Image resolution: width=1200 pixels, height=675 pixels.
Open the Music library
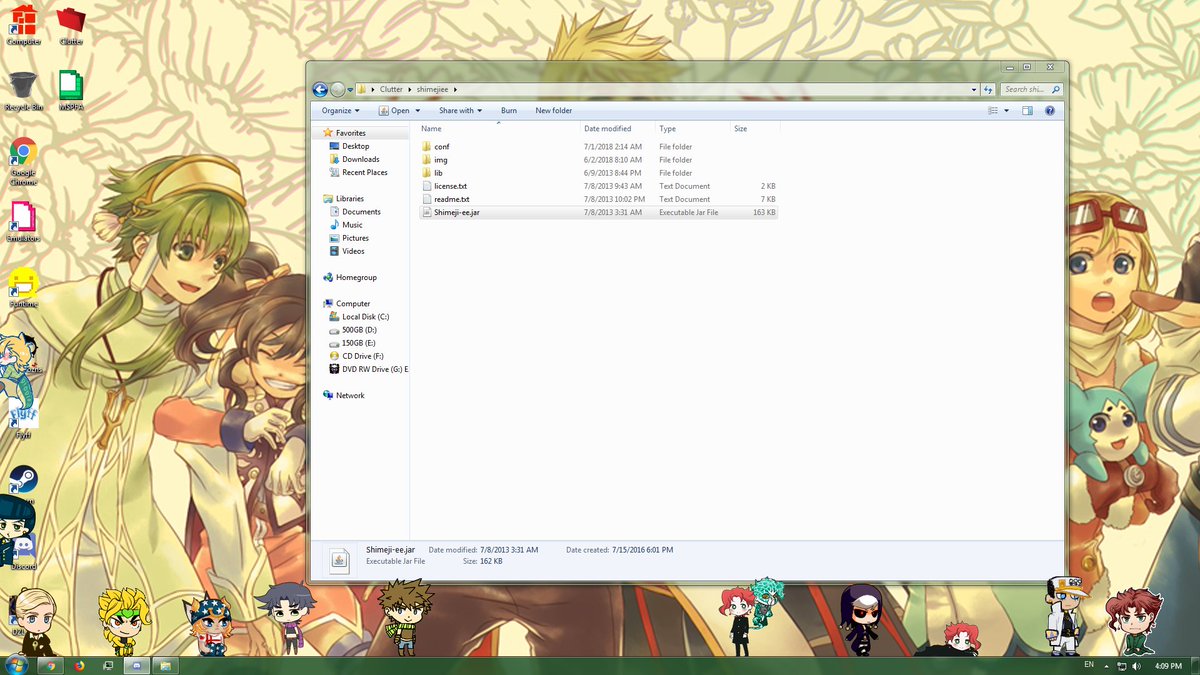(x=352, y=225)
